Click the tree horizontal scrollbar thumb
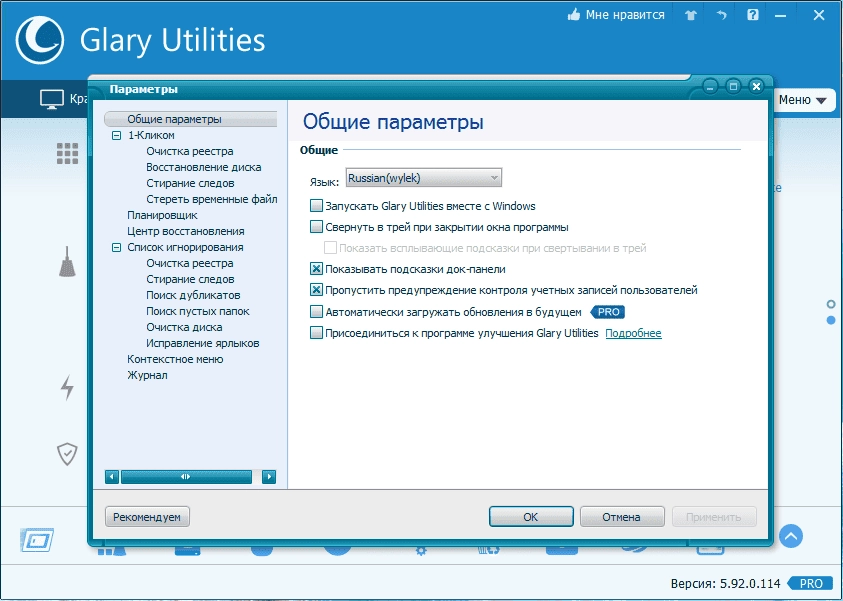Screen dimensions: 843x601 (x=187, y=477)
